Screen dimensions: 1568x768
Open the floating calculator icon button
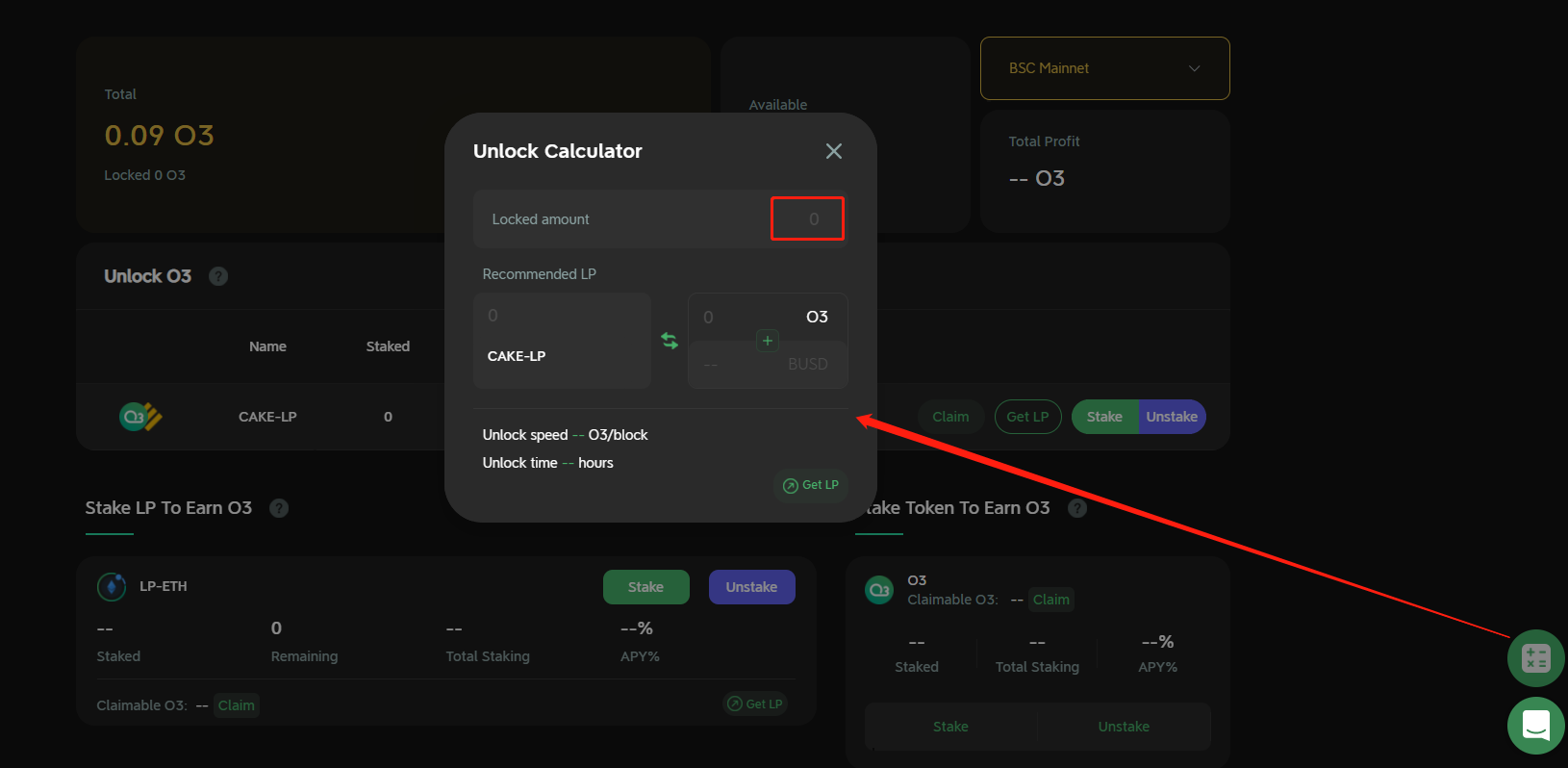tap(1535, 658)
